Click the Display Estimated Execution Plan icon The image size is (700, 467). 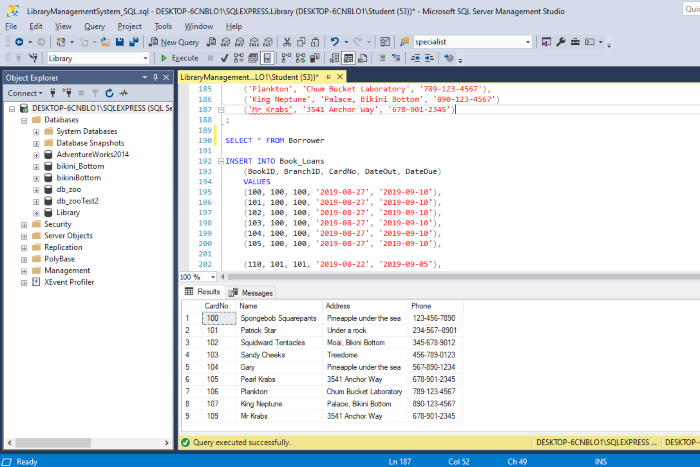[x=239, y=58]
